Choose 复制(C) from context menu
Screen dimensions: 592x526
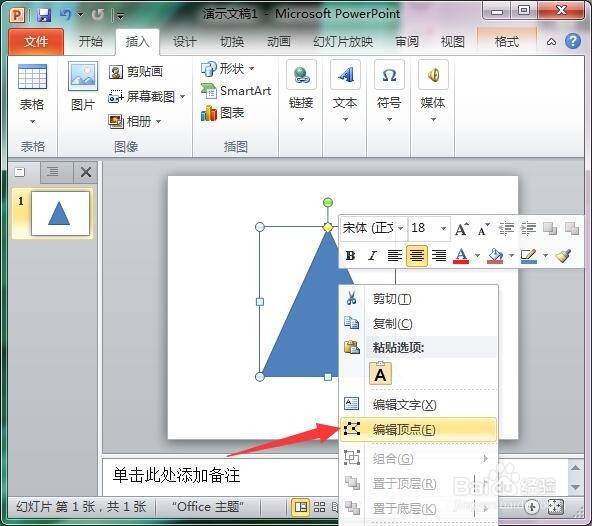(x=418, y=323)
